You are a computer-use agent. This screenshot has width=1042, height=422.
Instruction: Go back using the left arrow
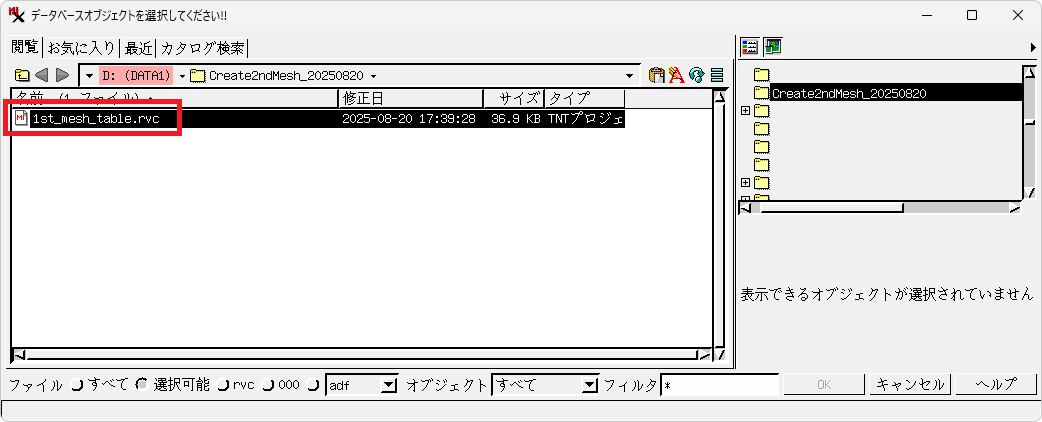coord(42,75)
